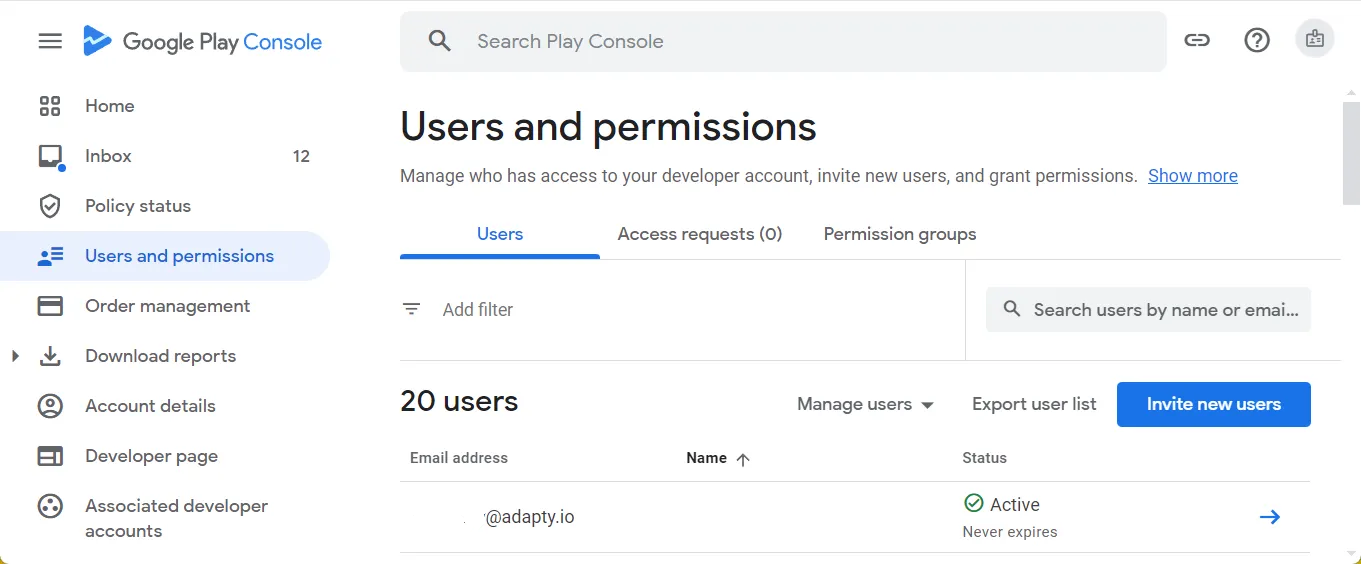
Task: Open Order management from sidebar
Action: click(x=167, y=306)
